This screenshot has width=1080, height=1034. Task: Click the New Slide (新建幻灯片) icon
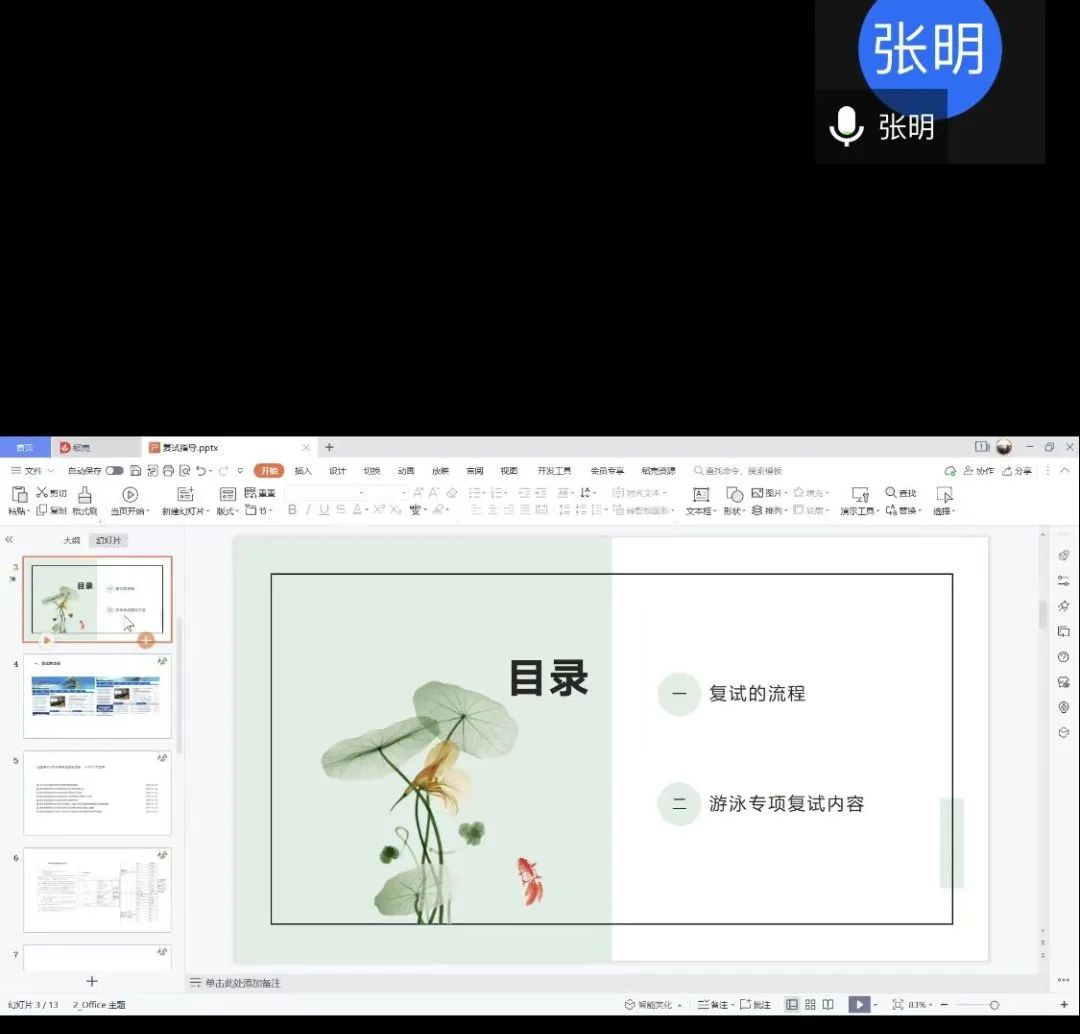pos(185,494)
